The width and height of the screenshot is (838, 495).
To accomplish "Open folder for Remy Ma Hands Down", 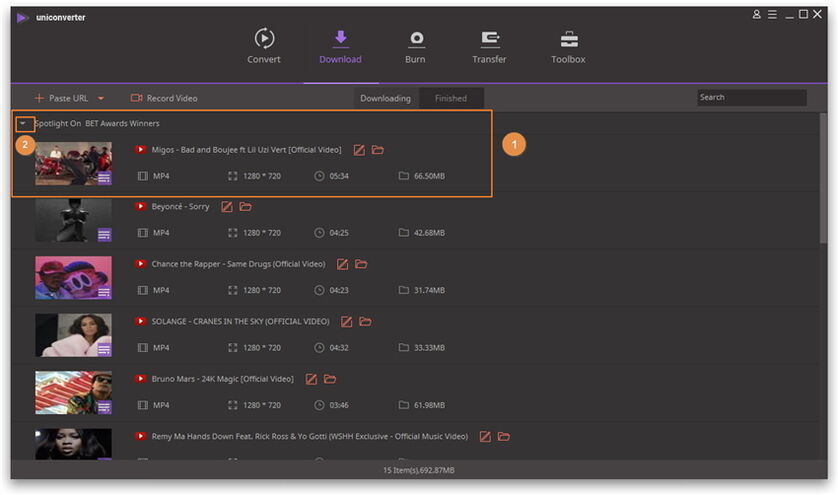I will [x=504, y=436].
